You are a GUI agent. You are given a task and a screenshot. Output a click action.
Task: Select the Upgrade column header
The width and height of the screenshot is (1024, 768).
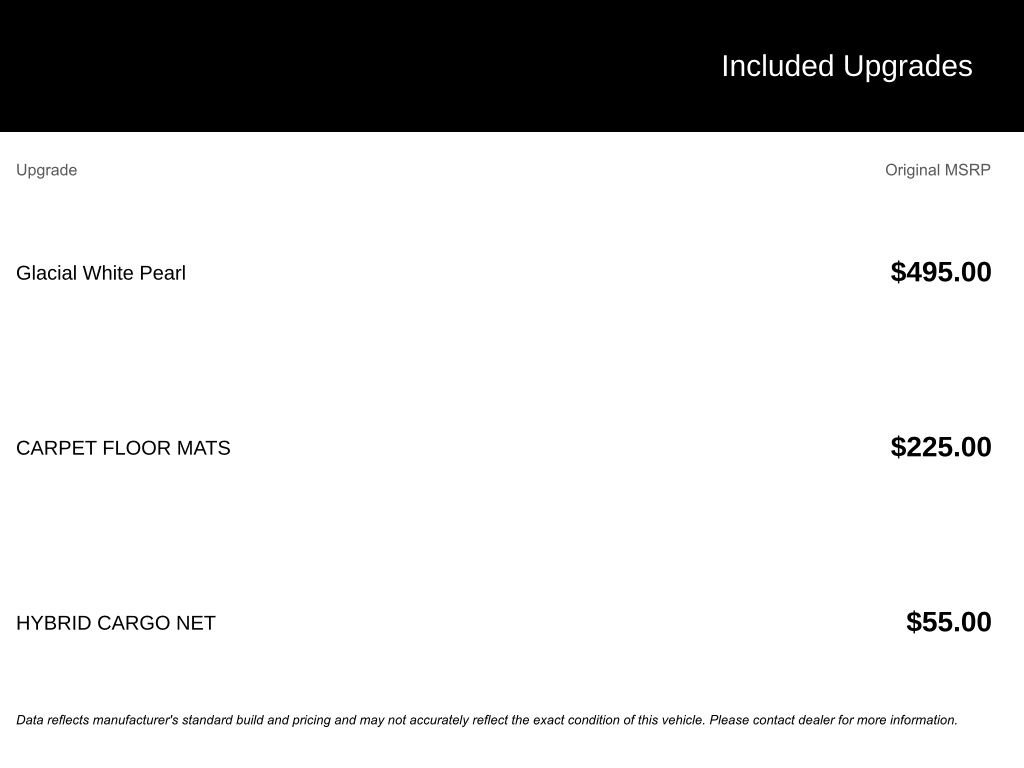click(x=46, y=170)
